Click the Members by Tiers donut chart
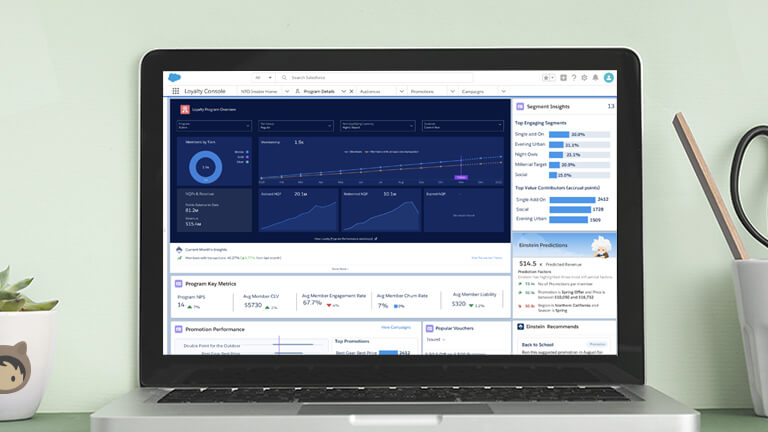Screen dimensions: 768x432 click(206, 167)
